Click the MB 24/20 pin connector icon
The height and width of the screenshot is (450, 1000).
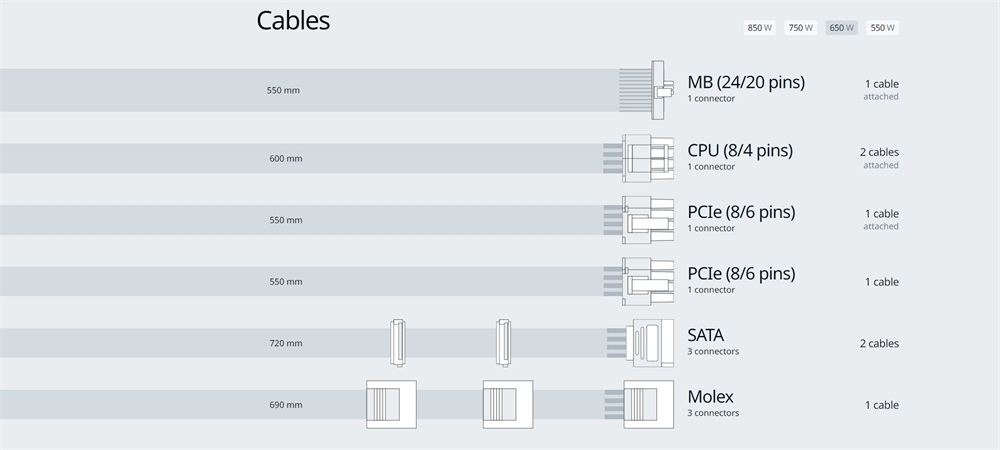(x=647, y=90)
